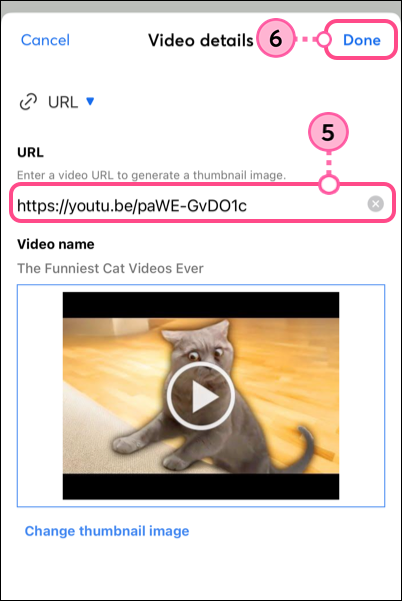Click the pink step 6 badge
Image resolution: width=402 pixels, height=601 pixels.
click(276, 38)
